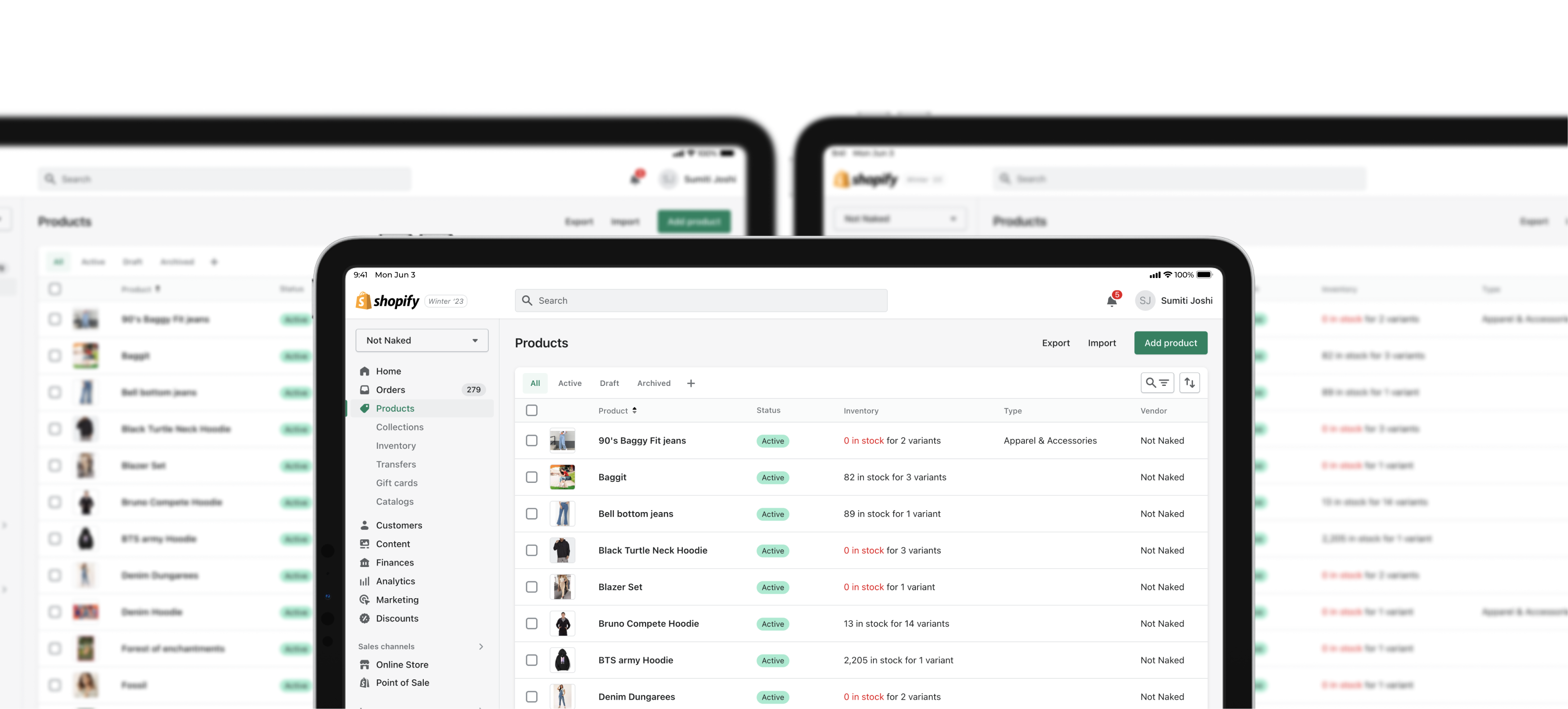Open the Archived products tab
The height and width of the screenshot is (709, 1568).
(x=654, y=383)
